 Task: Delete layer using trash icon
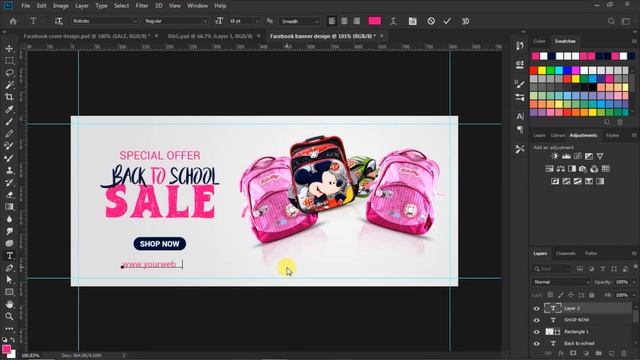pyautogui.click(x=624, y=353)
